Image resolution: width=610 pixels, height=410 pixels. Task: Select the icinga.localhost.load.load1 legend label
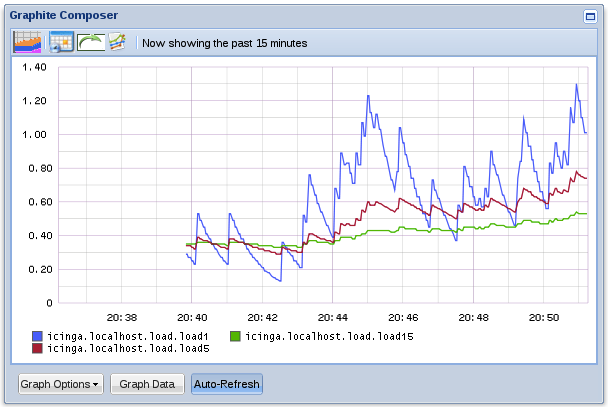click(x=128, y=336)
